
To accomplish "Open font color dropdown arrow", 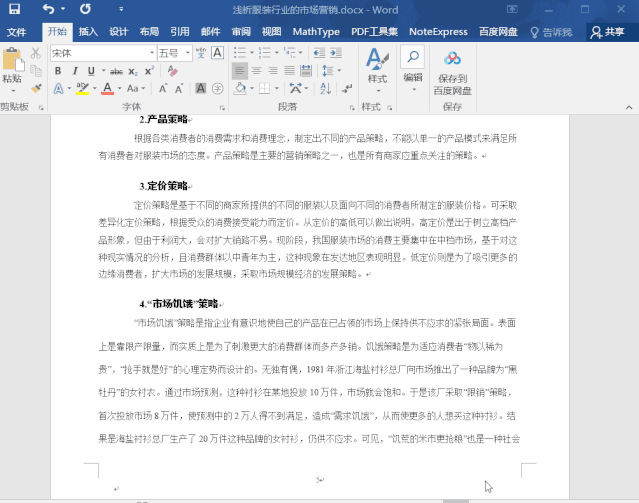I will pos(119,88).
